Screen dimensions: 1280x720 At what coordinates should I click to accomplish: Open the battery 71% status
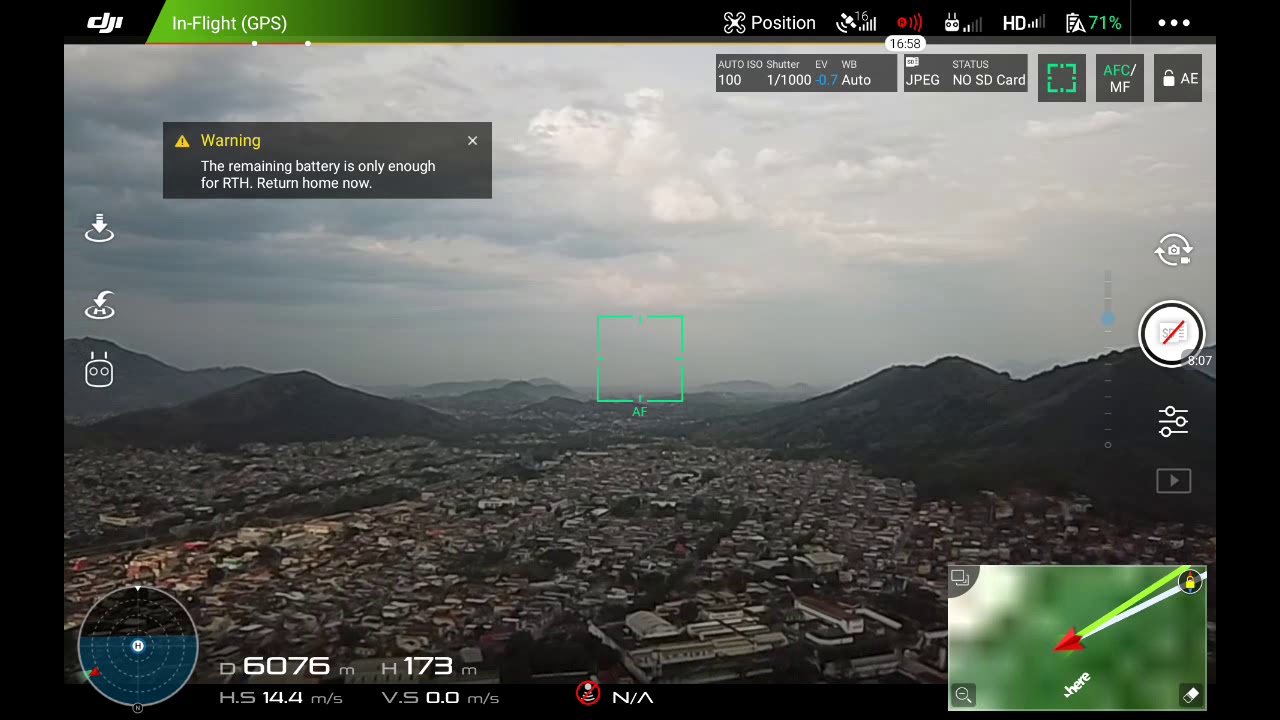click(x=1093, y=23)
